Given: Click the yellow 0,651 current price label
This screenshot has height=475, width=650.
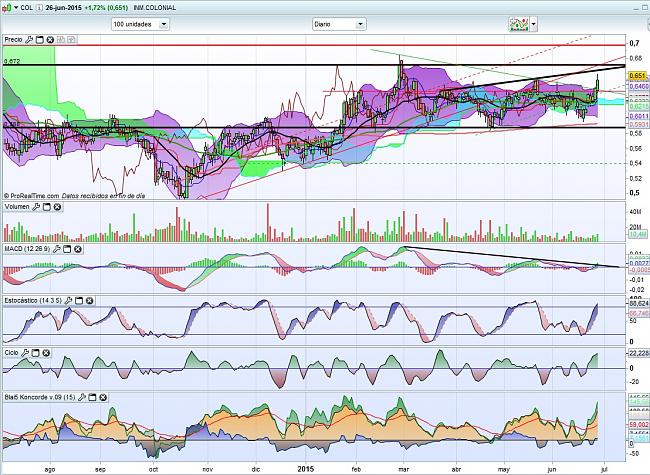Looking at the screenshot, I should [x=638, y=75].
